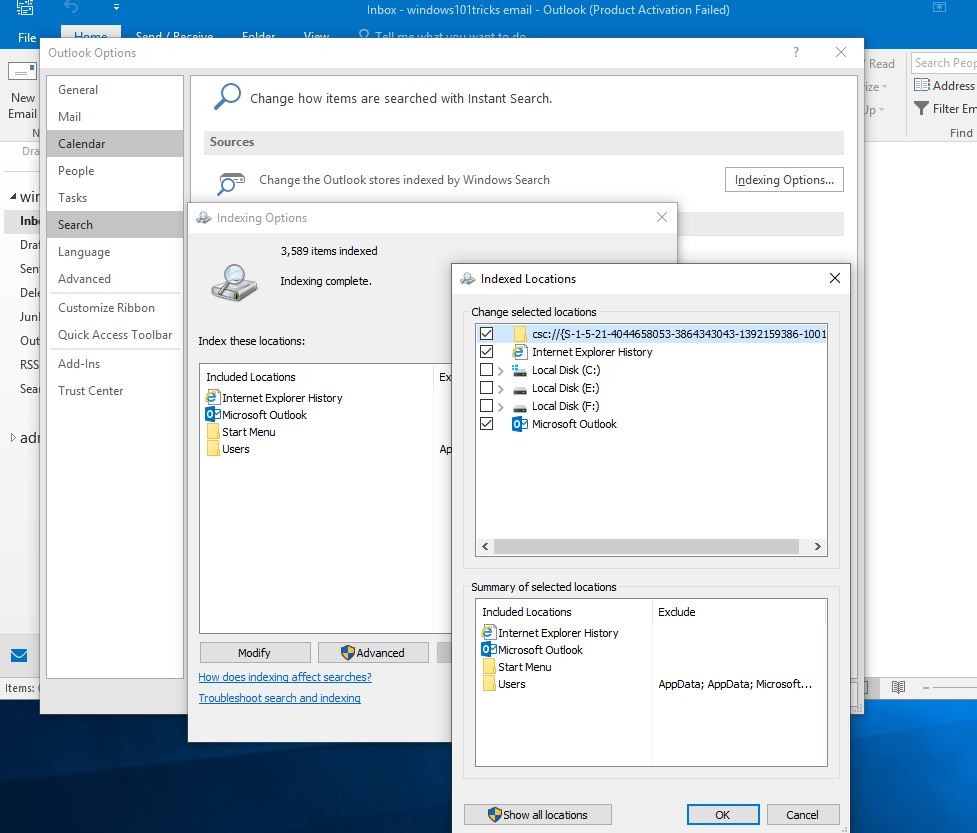Viewport: 977px width, 833px height.
Task: Close the Indexed Locations dialog
Action: 835,278
